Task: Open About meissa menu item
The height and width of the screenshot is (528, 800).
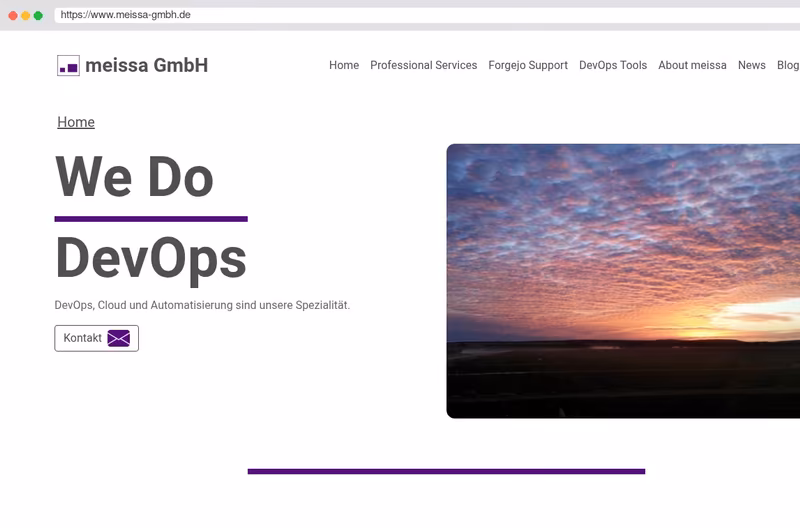Action: click(x=692, y=65)
